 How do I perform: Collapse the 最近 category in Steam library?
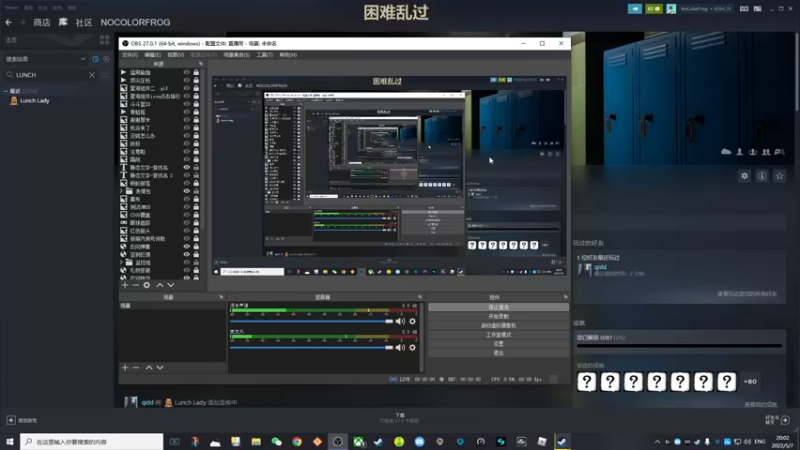point(6,91)
